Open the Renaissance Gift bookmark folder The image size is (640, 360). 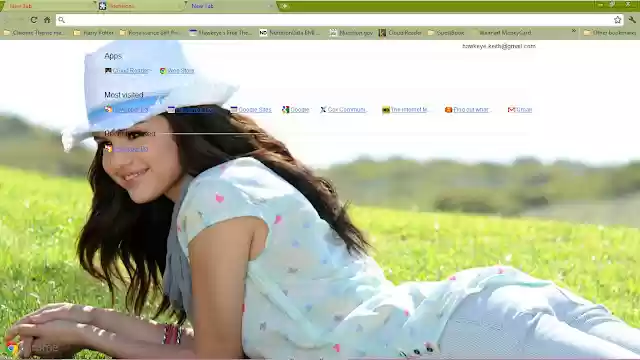click(150, 33)
